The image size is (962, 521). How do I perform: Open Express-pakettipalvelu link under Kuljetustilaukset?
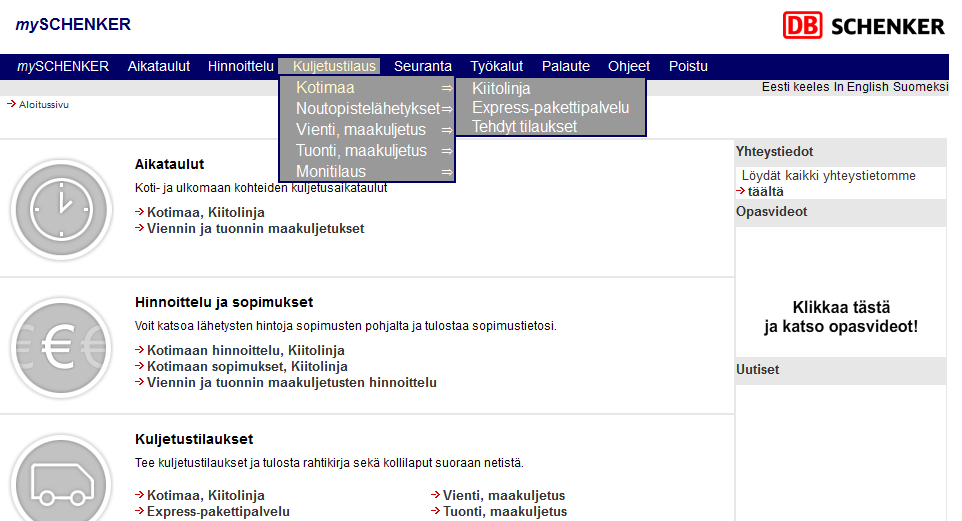coord(218,511)
